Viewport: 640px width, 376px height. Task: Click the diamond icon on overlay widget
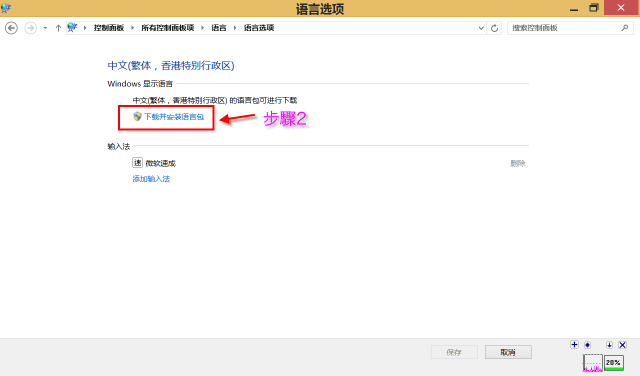click(x=587, y=345)
